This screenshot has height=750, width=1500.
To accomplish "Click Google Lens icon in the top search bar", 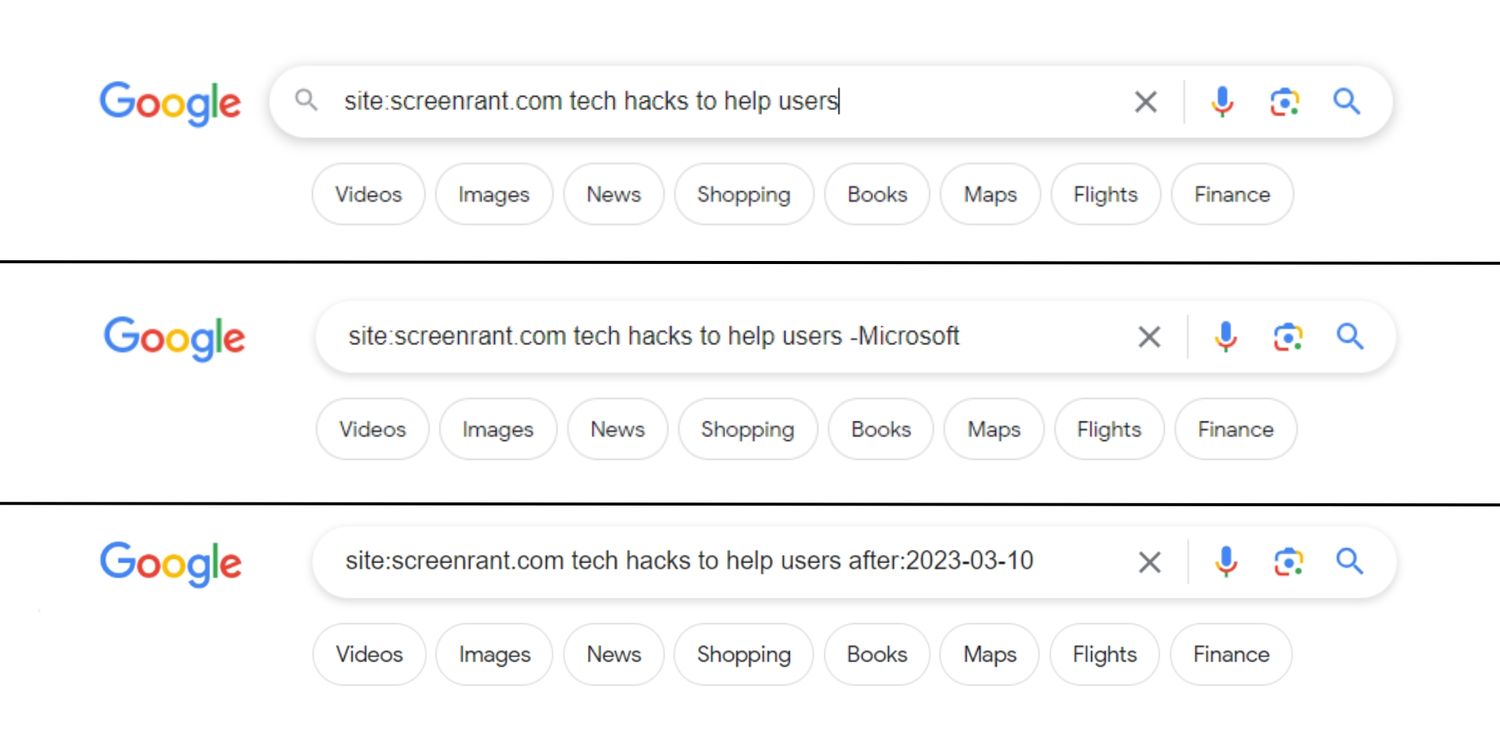I will 1285,102.
